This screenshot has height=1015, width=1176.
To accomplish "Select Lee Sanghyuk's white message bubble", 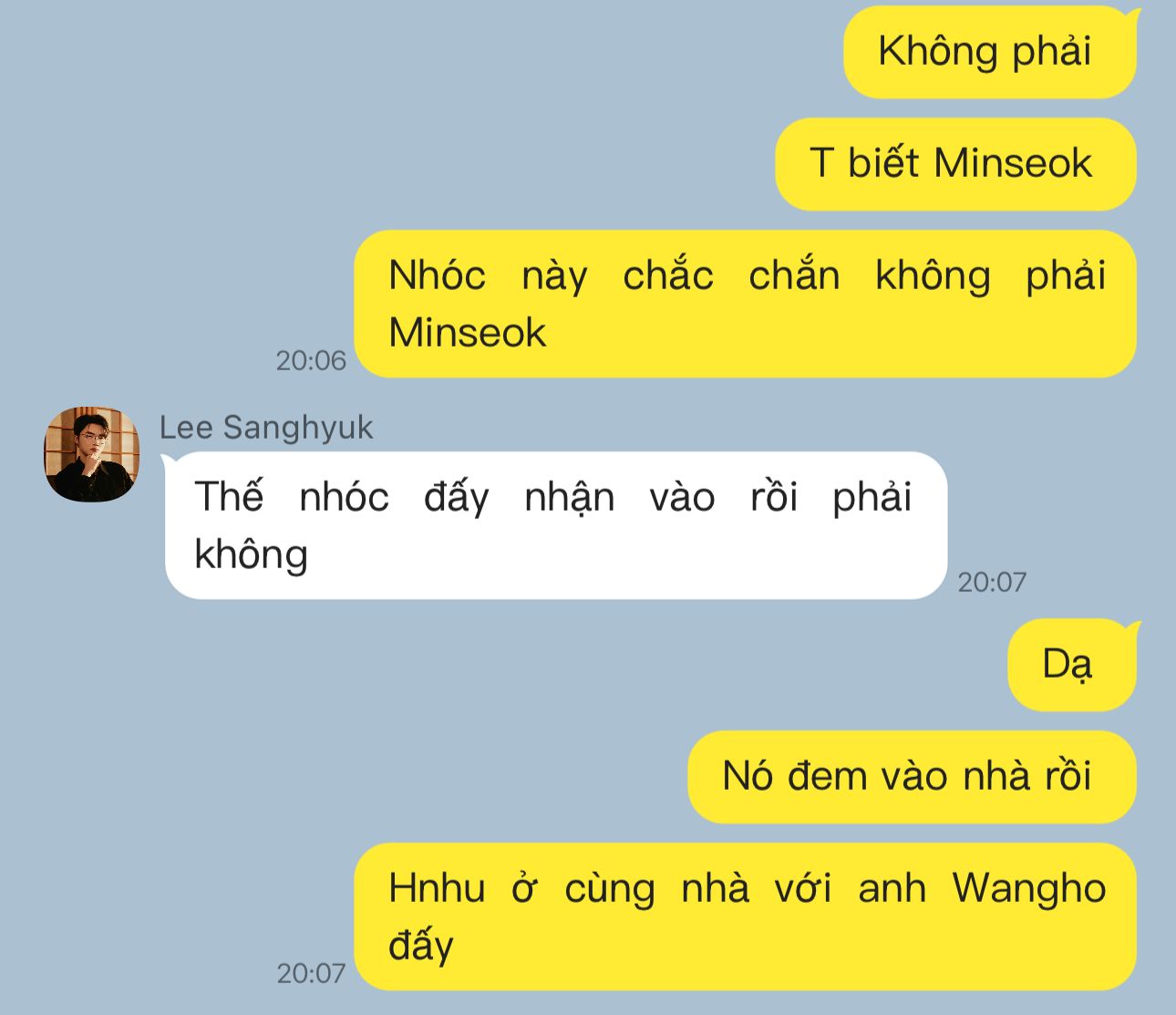I will [556, 525].
